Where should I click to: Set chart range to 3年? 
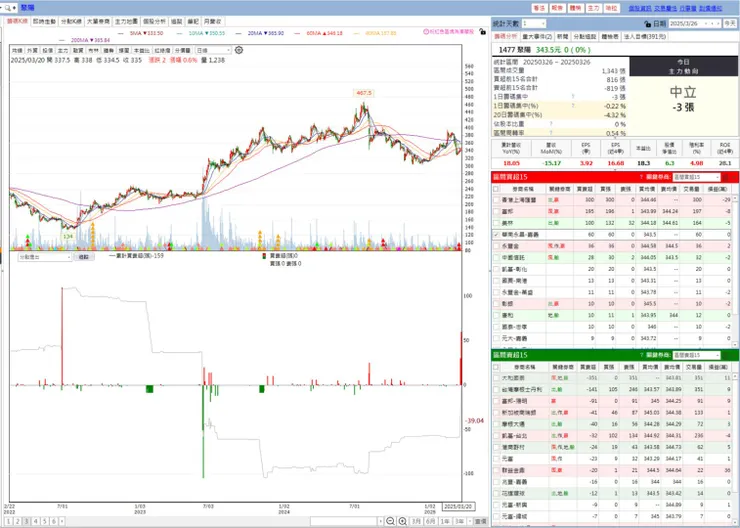point(459,521)
